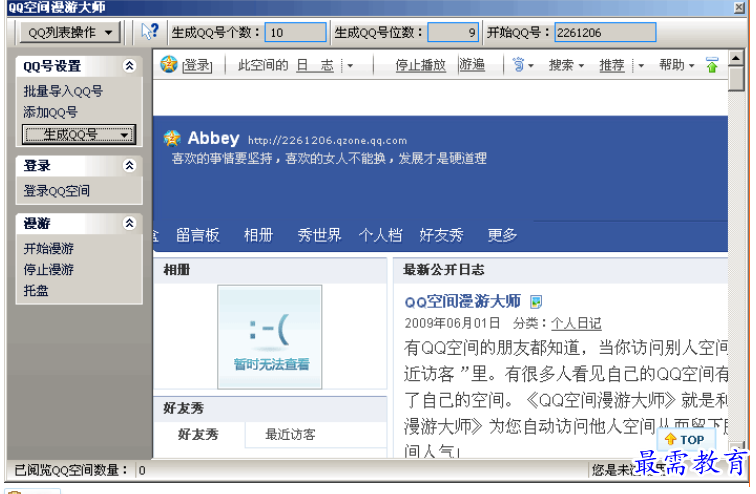
Task: Click the 个人日记 category link
Action: tap(576, 323)
